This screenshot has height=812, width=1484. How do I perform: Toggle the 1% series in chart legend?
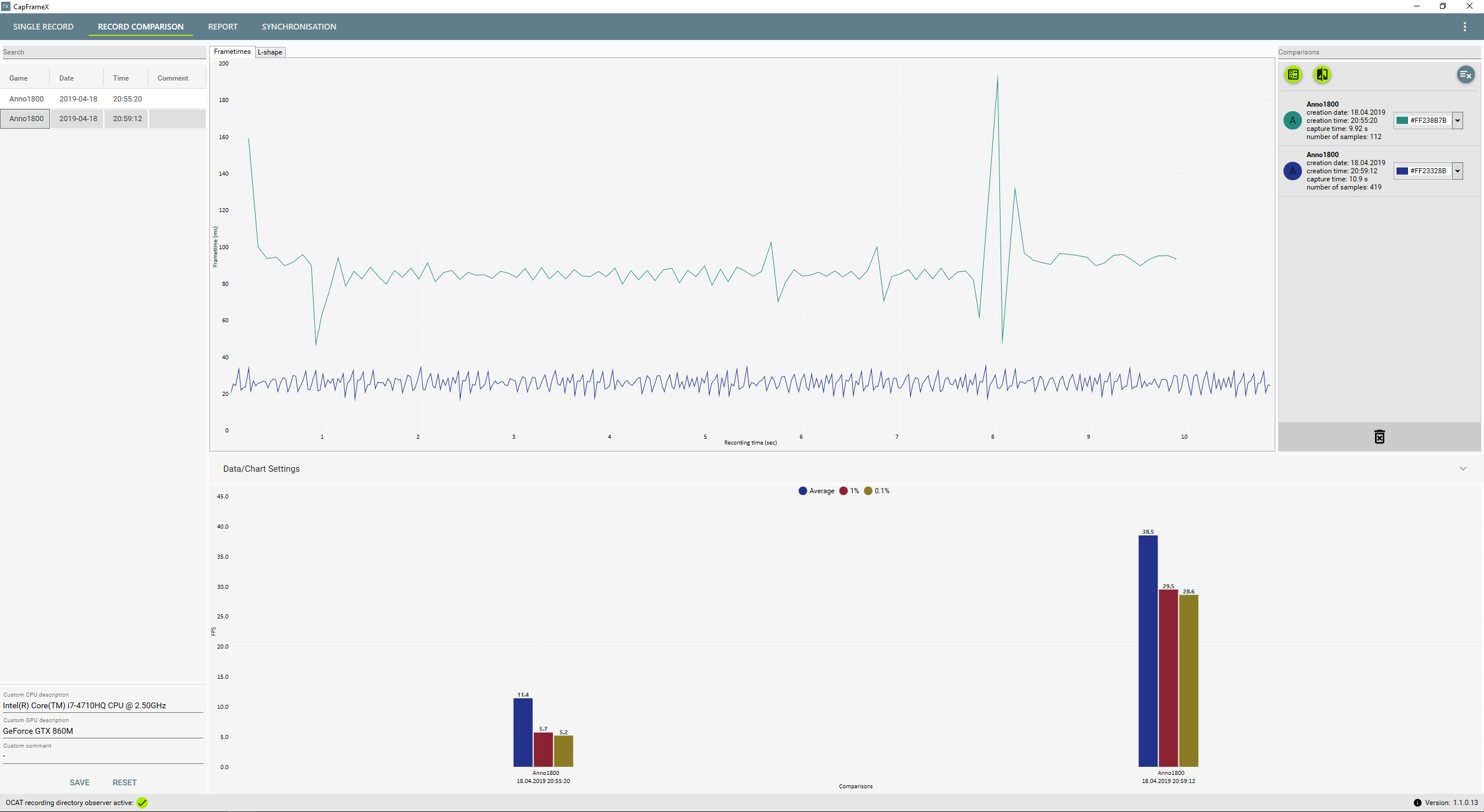(x=849, y=491)
